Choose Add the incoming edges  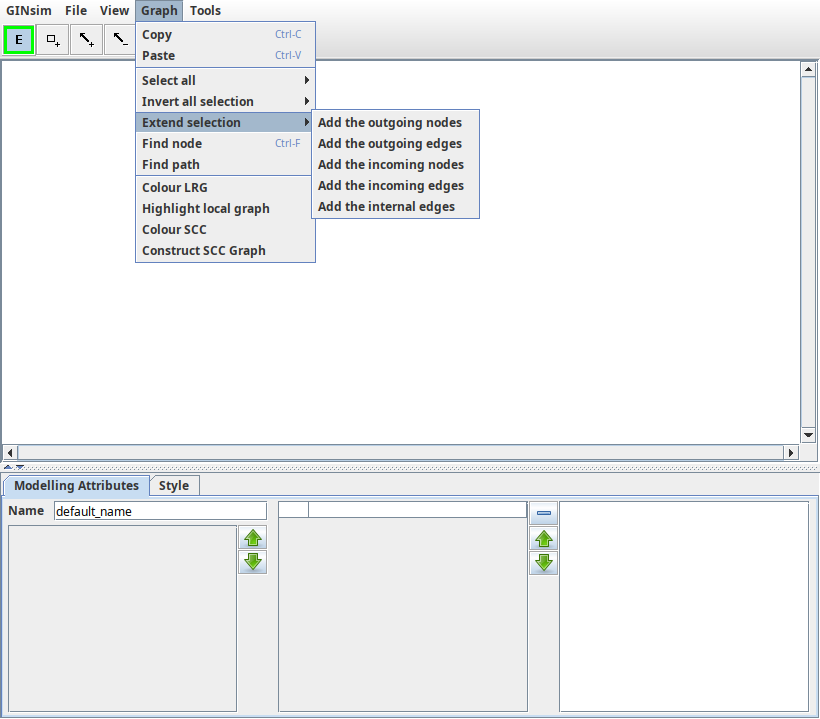tap(390, 185)
